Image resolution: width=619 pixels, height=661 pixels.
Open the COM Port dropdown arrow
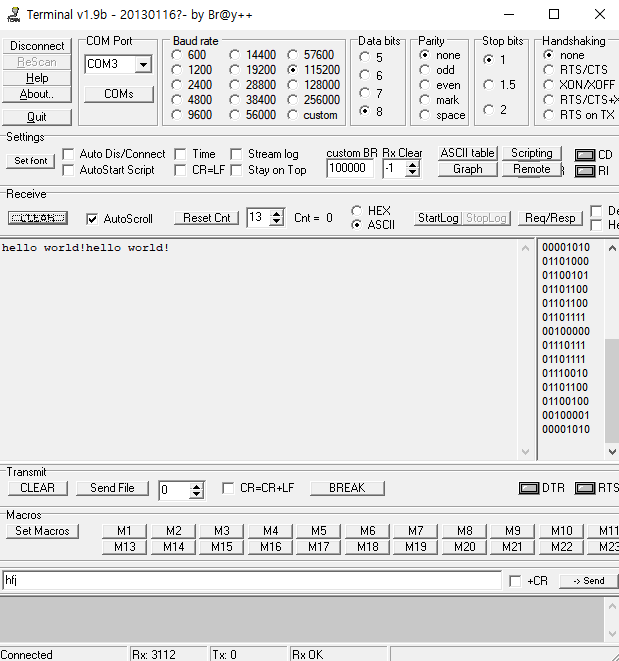coord(143,64)
